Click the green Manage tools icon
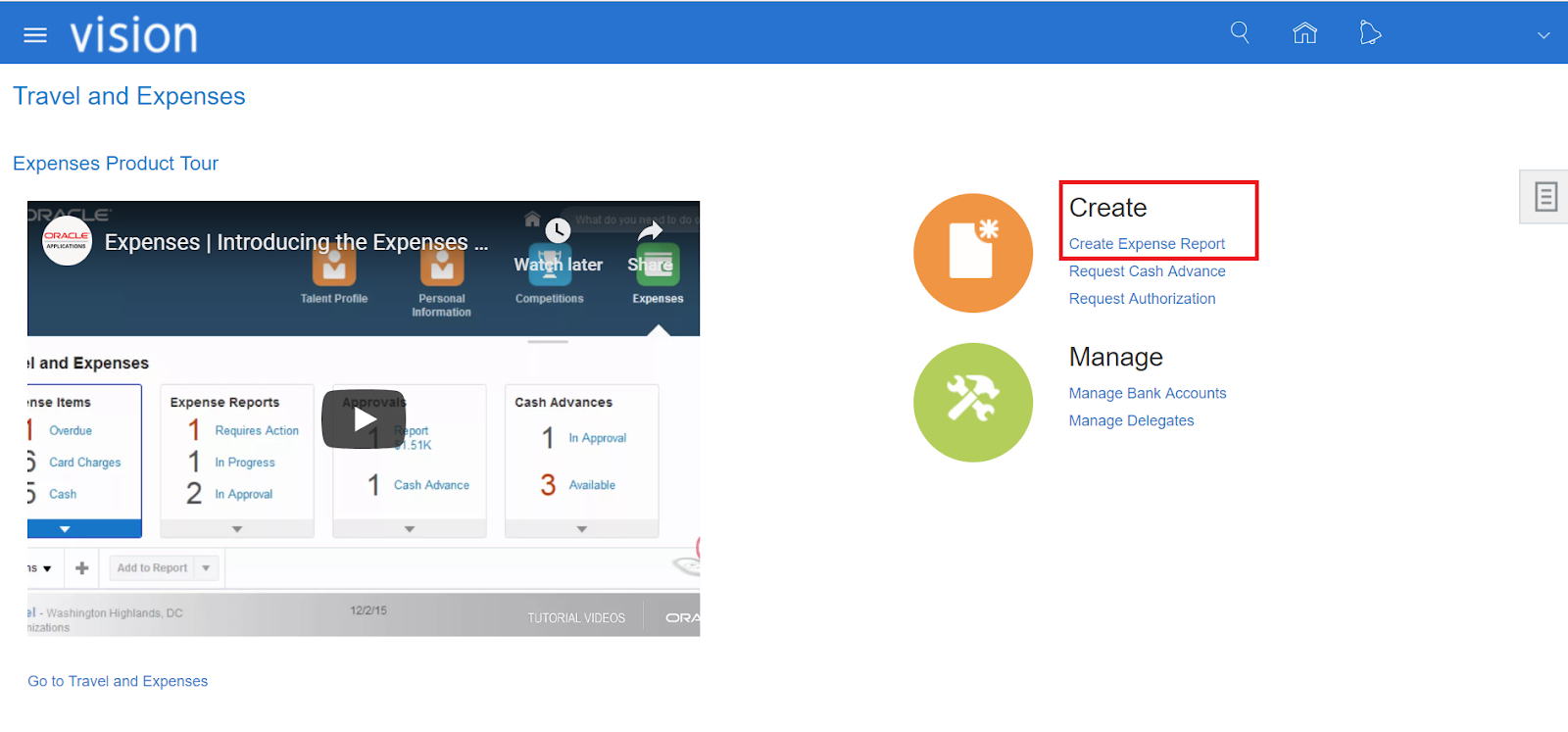The image size is (1568, 732). click(x=973, y=402)
